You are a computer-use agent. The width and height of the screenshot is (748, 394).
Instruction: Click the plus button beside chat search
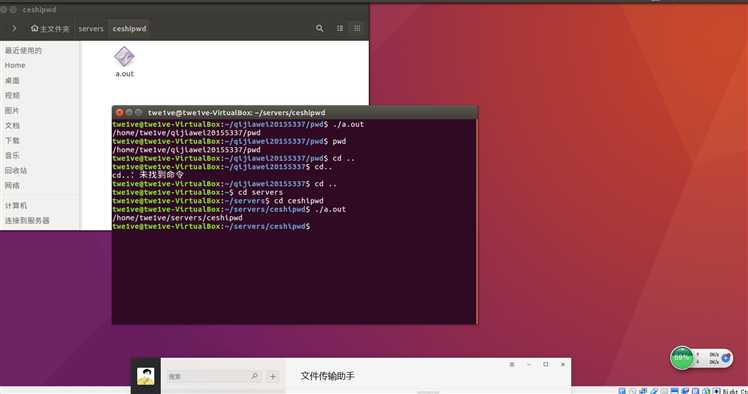tap(273, 376)
